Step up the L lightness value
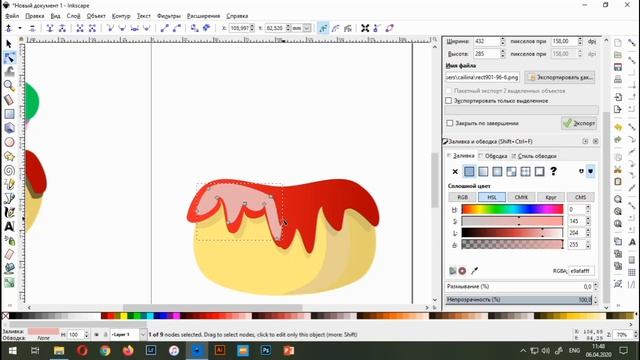Viewport: 640px width, 360px height. 588,231
